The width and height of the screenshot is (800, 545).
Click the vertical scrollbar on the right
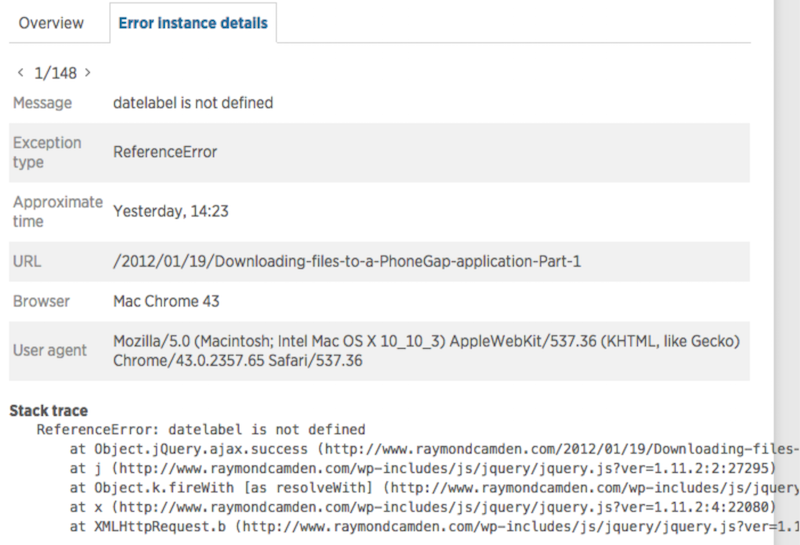[787, 272]
